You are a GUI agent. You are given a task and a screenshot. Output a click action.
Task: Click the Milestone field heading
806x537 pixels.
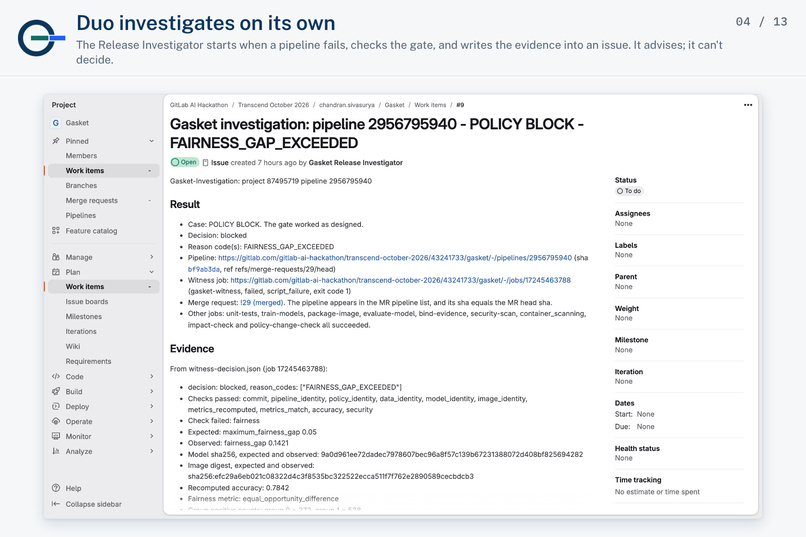point(632,340)
